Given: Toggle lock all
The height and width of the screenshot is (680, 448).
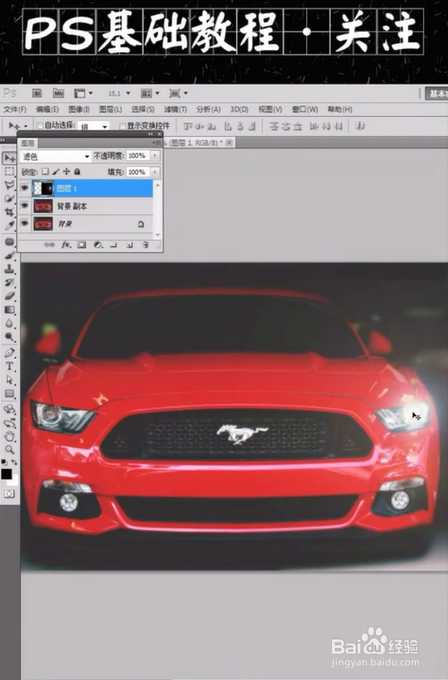Looking at the screenshot, I should click(x=77, y=172).
